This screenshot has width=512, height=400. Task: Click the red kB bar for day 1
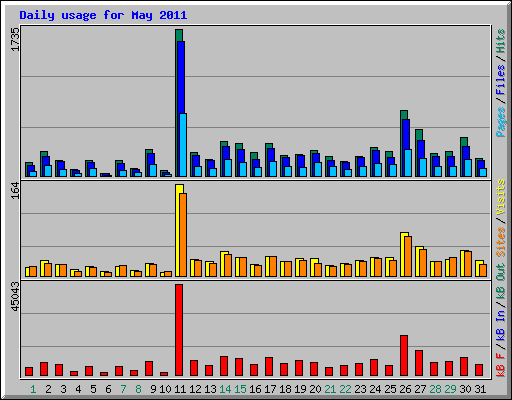point(29,372)
